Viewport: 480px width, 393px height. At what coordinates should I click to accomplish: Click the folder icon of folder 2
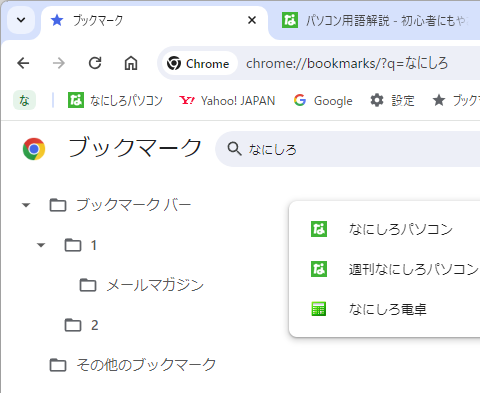(x=73, y=325)
